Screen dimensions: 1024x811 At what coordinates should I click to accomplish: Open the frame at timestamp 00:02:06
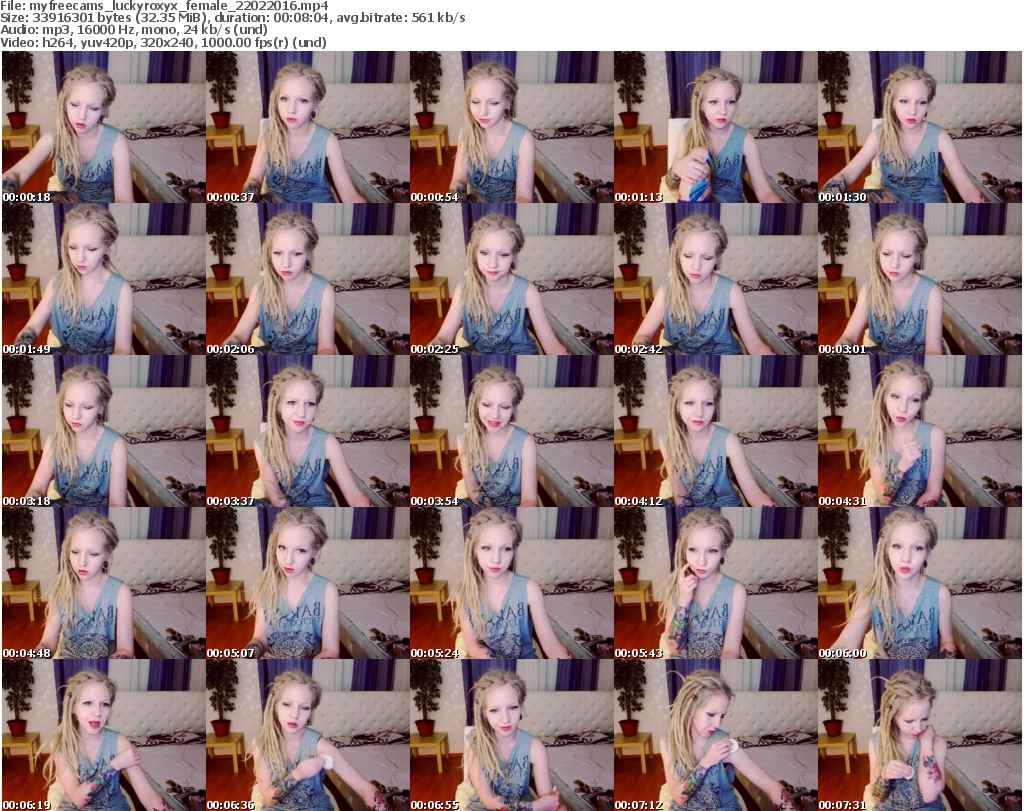[x=308, y=279]
